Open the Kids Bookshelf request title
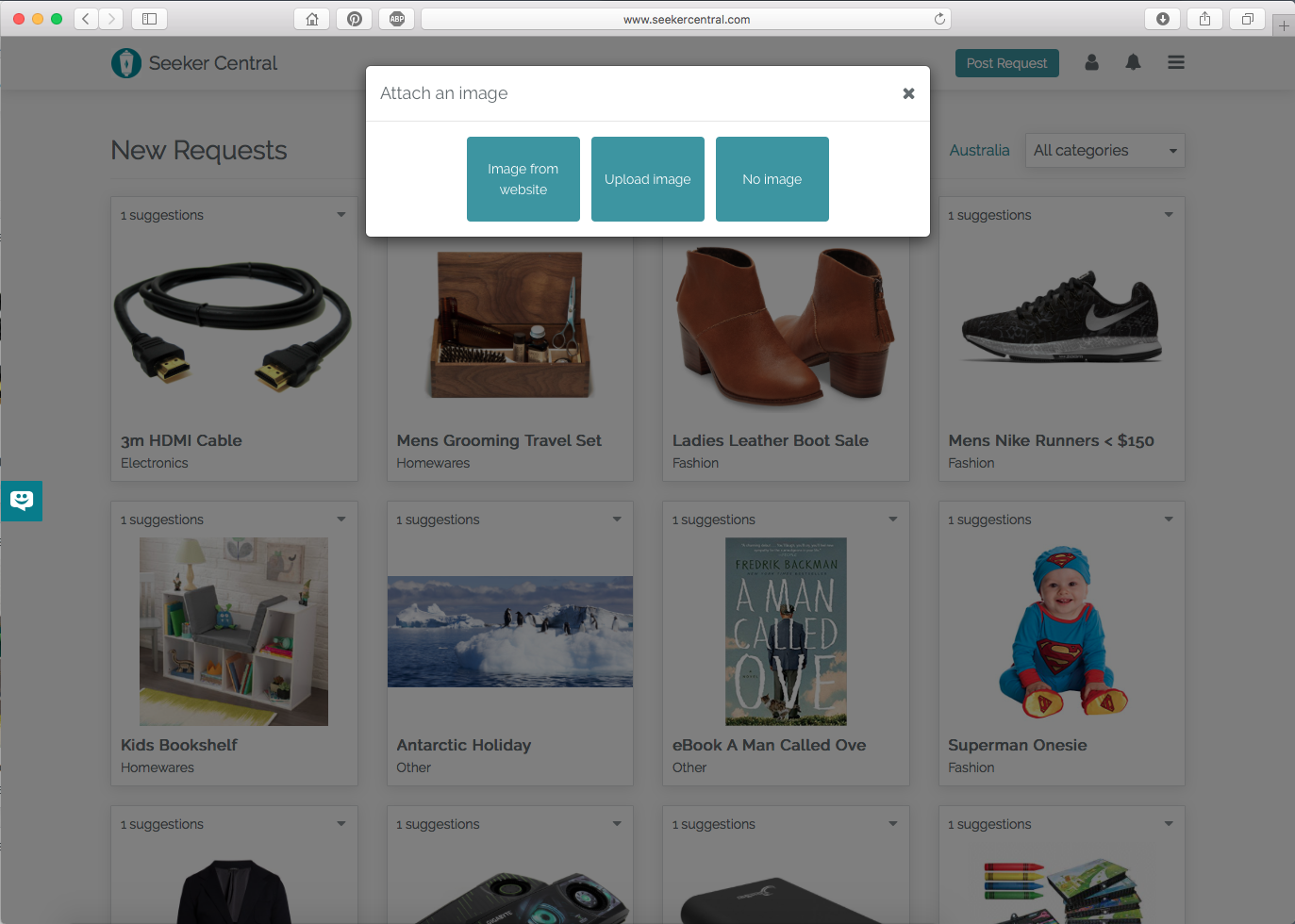The height and width of the screenshot is (924, 1295). pos(179,745)
